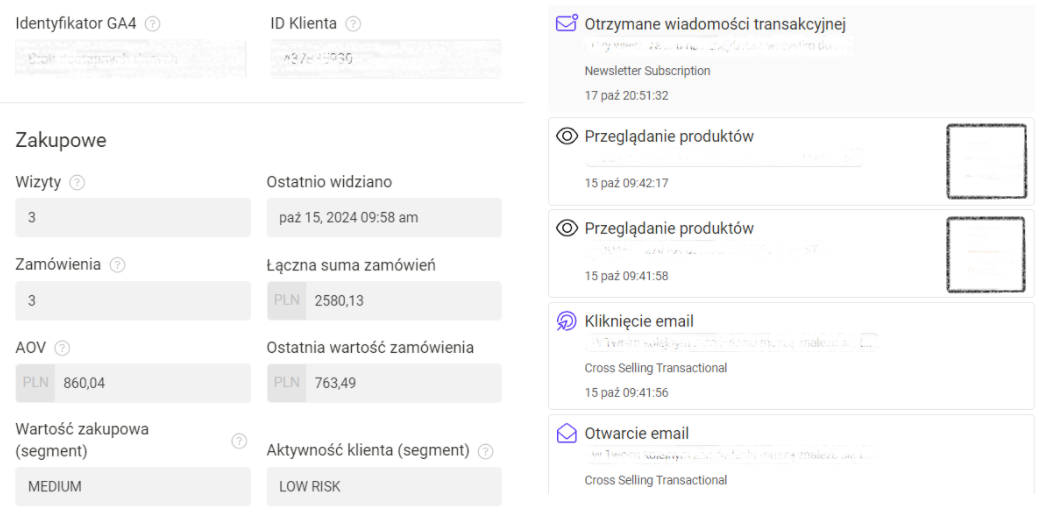The height and width of the screenshot is (517, 1057).
Task: Click help icon beside Zamówienia label
Action: click(x=117, y=265)
